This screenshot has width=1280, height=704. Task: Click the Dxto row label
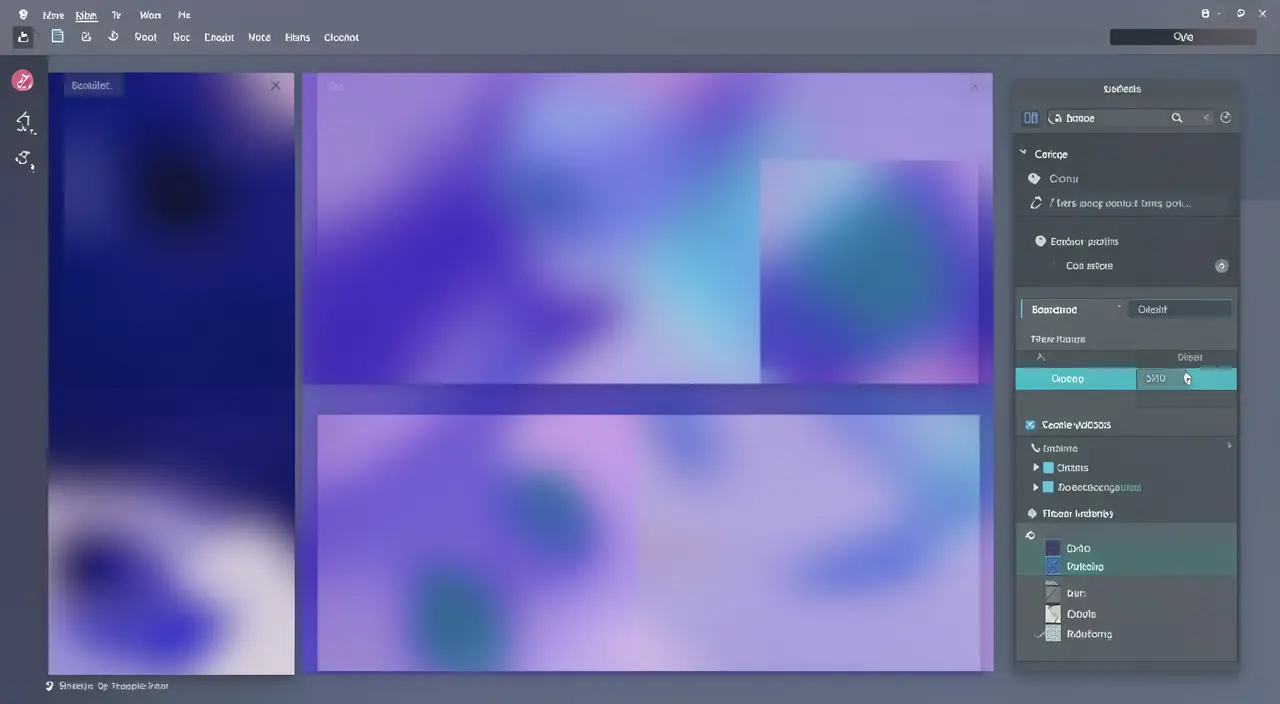pos(1078,548)
